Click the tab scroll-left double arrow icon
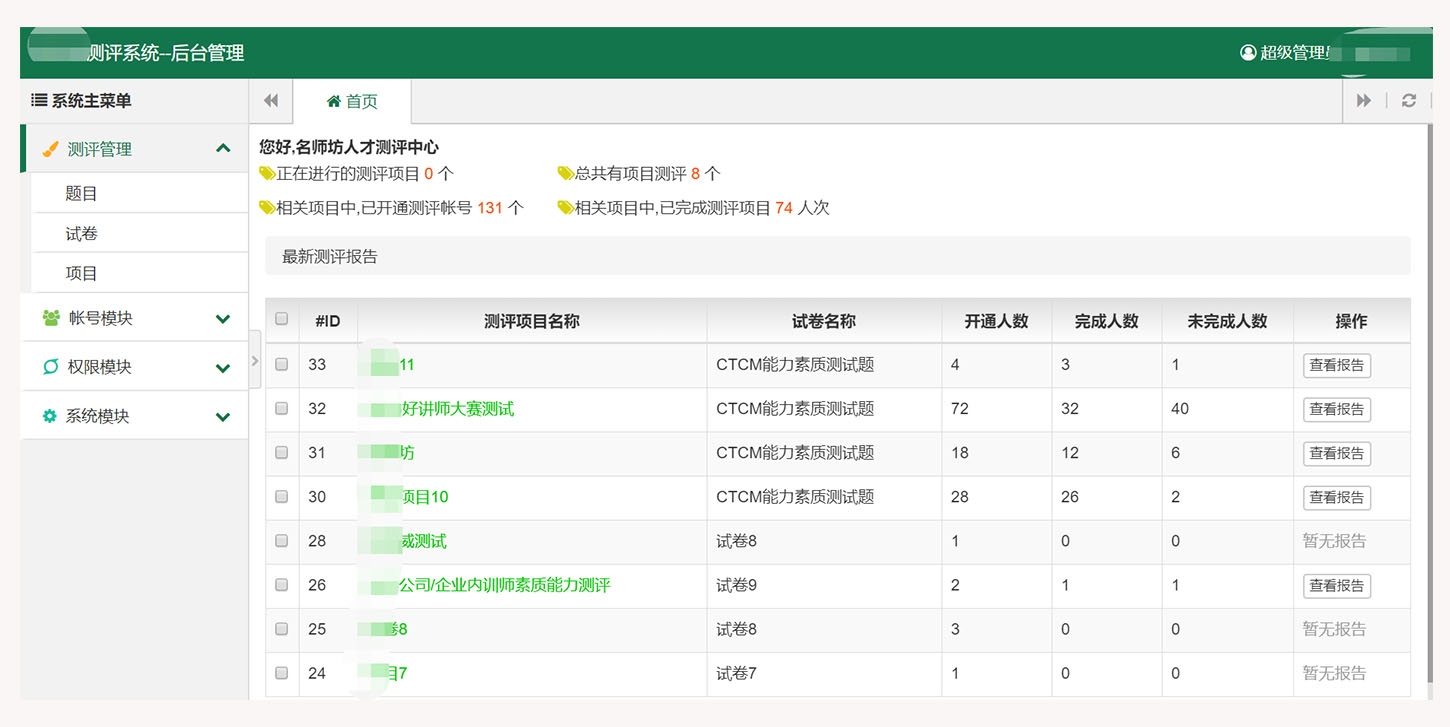This screenshot has width=1450, height=727. point(270,101)
